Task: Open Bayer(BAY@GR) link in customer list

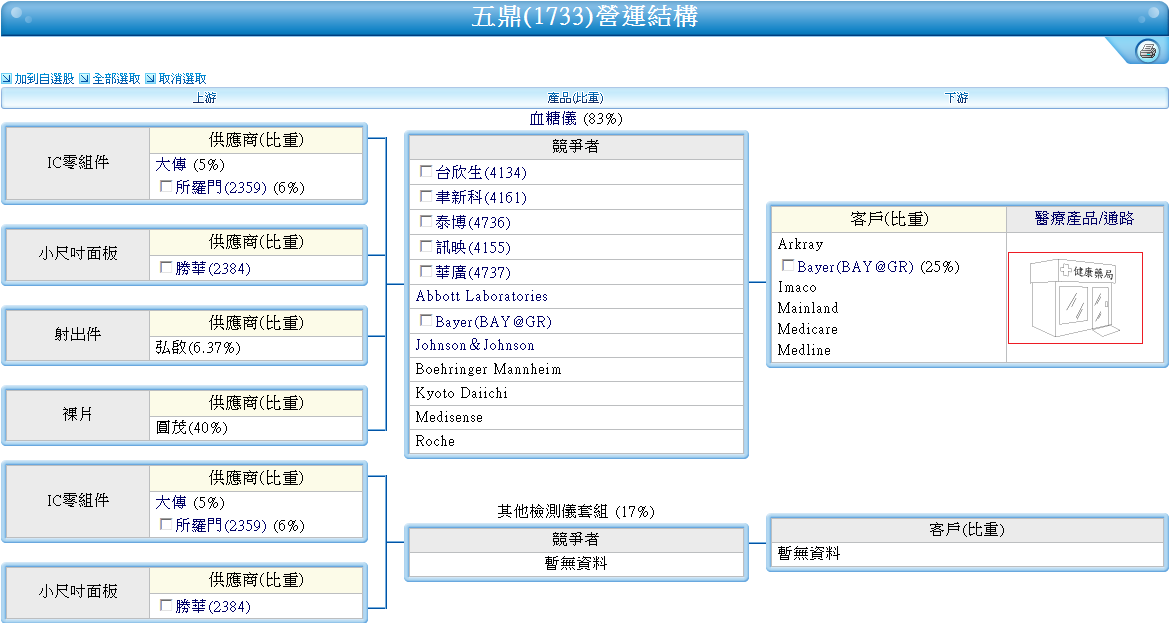Action: point(855,266)
